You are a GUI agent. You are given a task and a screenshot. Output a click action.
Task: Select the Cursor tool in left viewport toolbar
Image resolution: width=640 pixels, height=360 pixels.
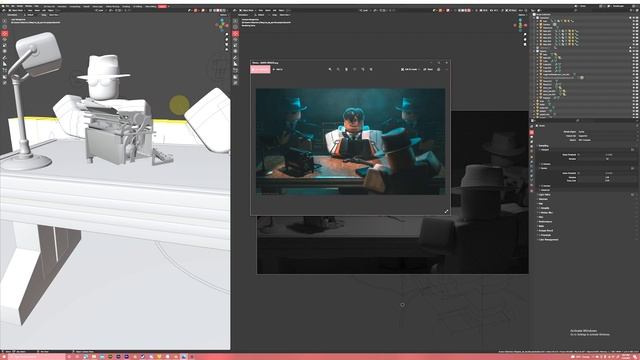4,27
